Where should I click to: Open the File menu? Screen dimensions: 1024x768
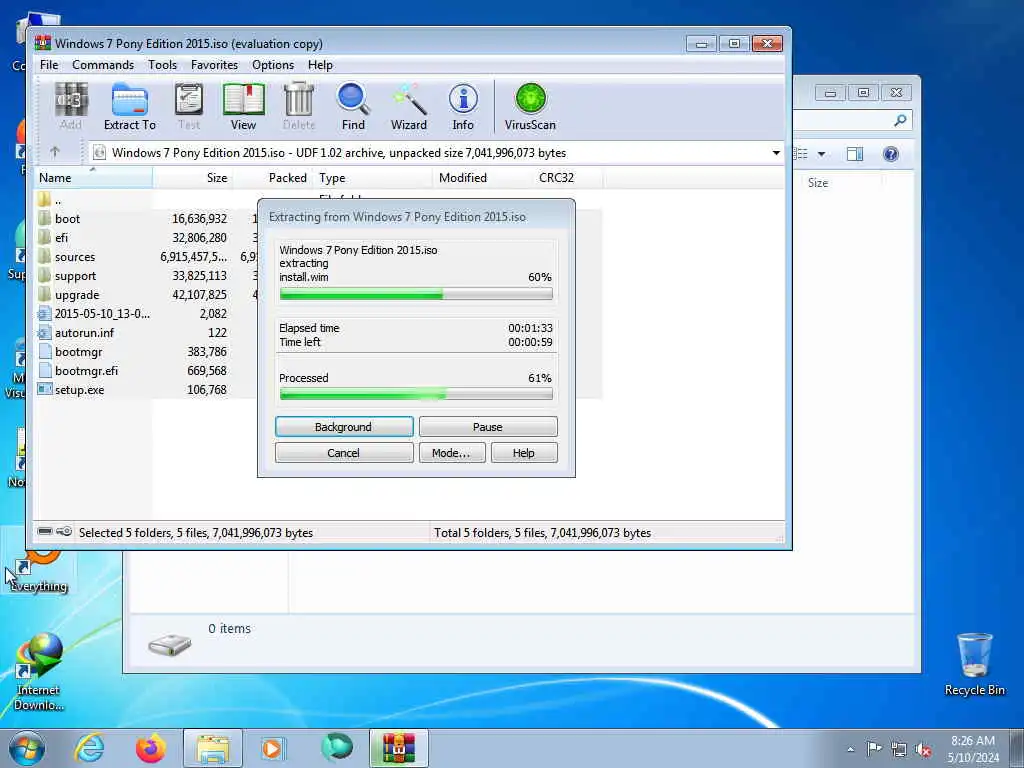coord(49,65)
